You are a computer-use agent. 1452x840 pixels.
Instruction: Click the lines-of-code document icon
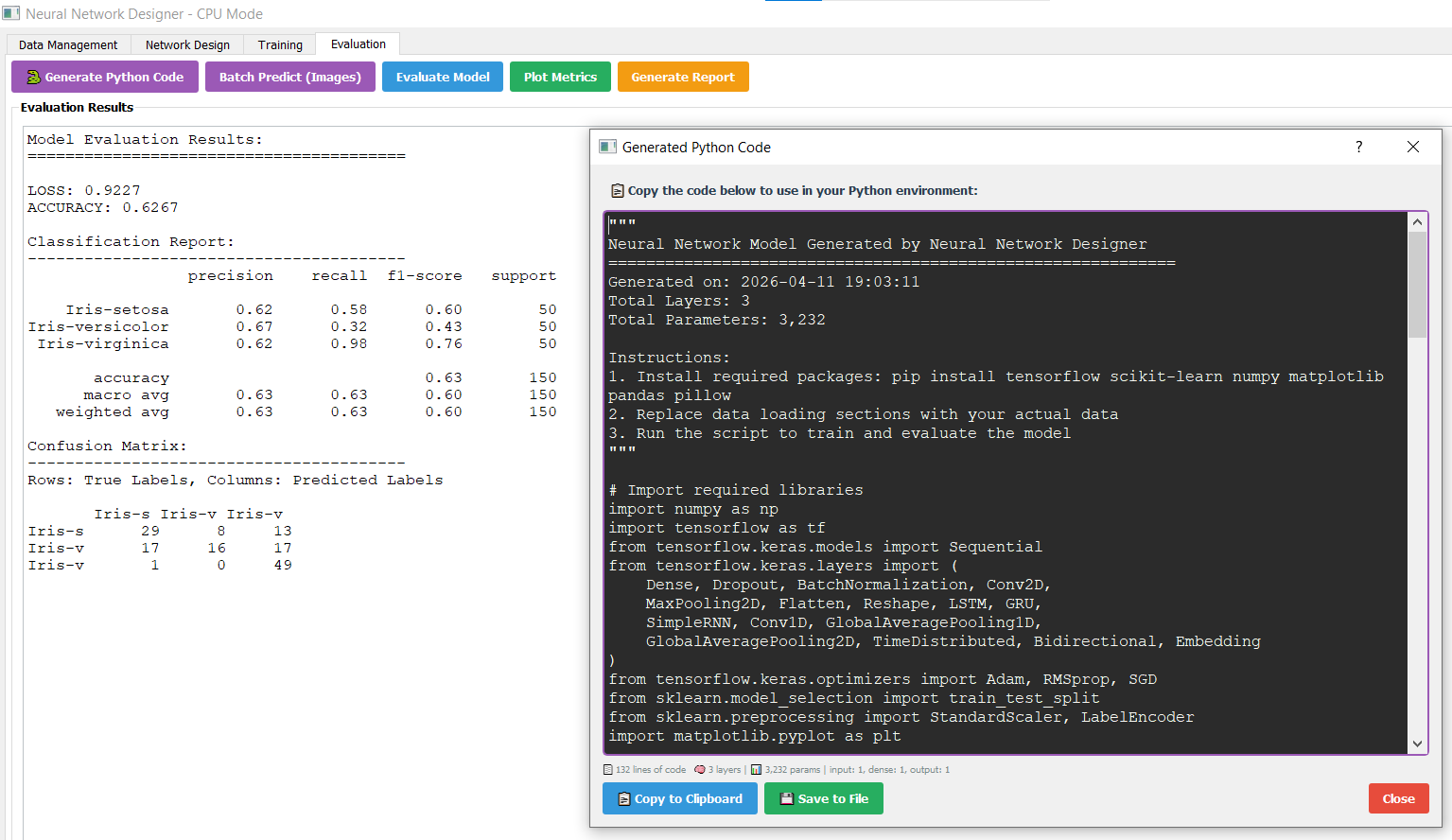click(x=608, y=770)
